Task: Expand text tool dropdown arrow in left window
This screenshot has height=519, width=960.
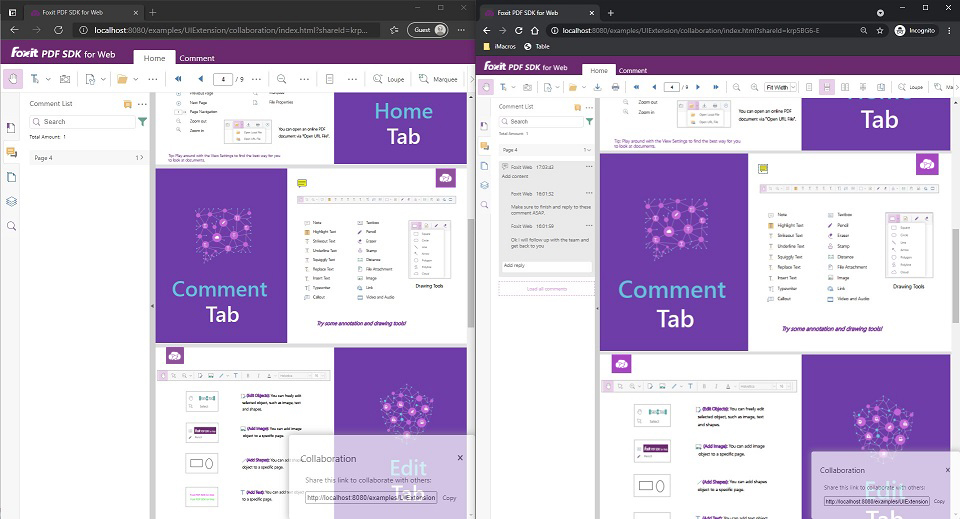Action: point(47,79)
